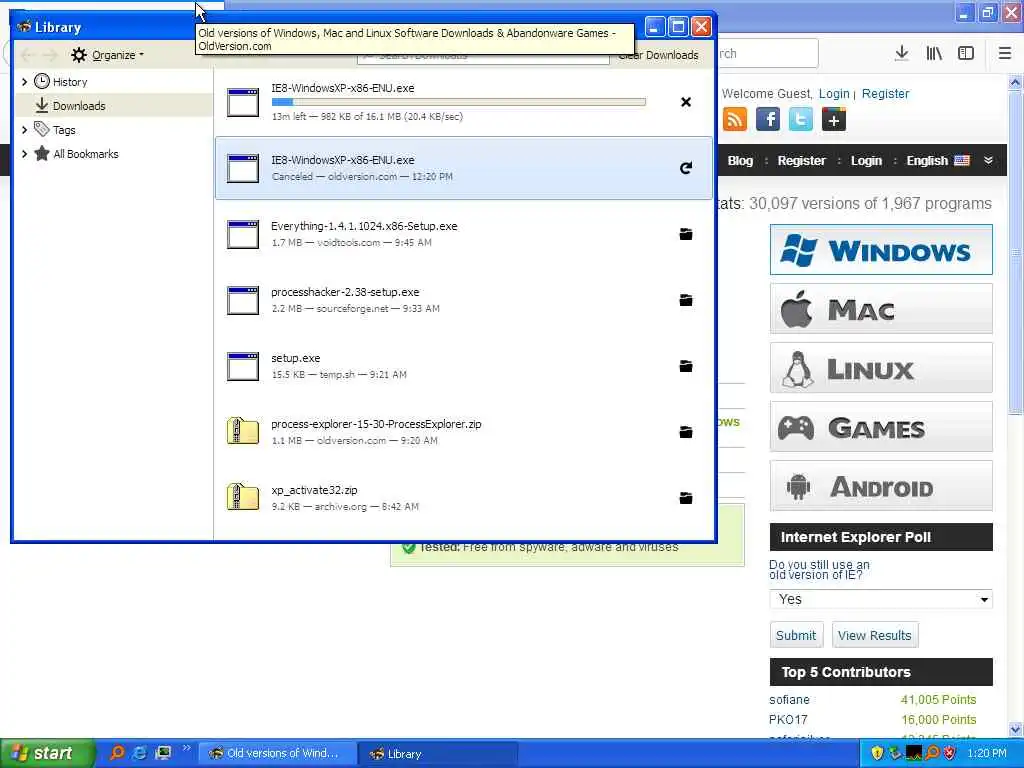Image resolution: width=1024 pixels, height=768 pixels.
Task: Click the security shield tray icon
Action: (x=877, y=753)
